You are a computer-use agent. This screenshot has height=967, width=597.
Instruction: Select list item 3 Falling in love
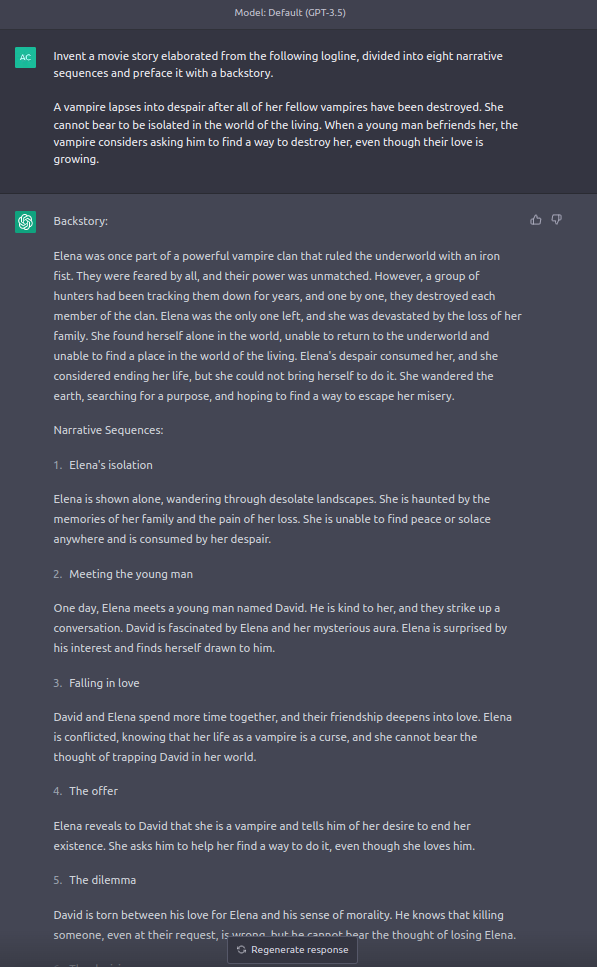pos(97,683)
